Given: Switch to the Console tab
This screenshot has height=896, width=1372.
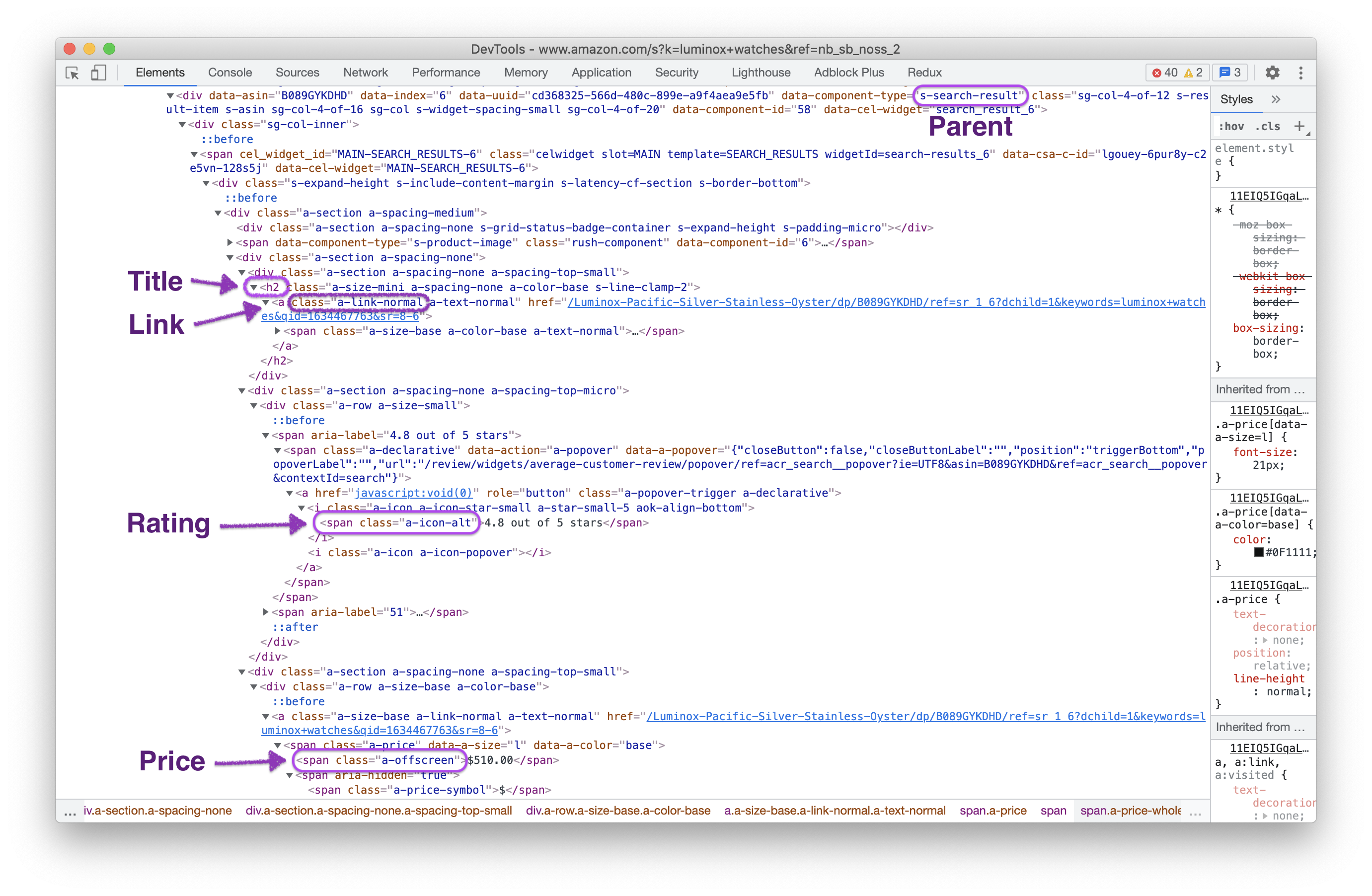Looking at the screenshot, I should pyautogui.click(x=229, y=73).
